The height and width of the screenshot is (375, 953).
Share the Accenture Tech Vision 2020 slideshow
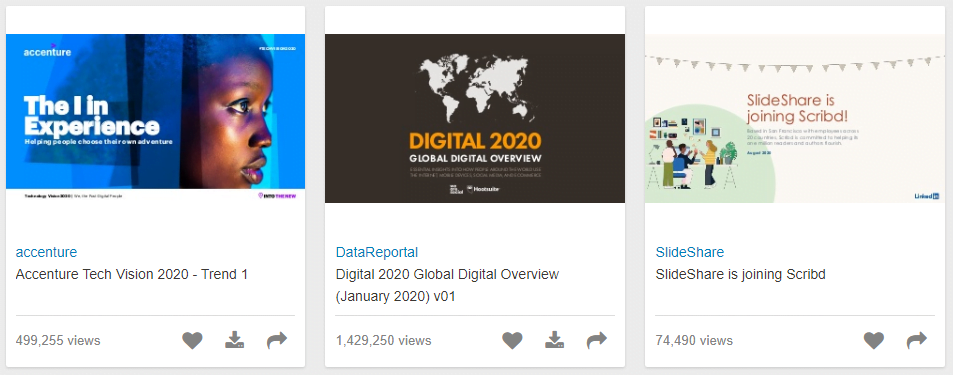pyautogui.click(x=277, y=340)
